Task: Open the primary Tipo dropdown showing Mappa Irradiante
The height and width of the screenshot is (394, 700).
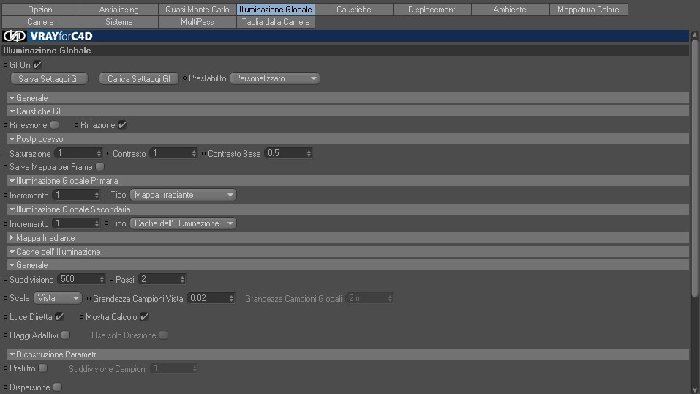Action: tap(183, 195)
